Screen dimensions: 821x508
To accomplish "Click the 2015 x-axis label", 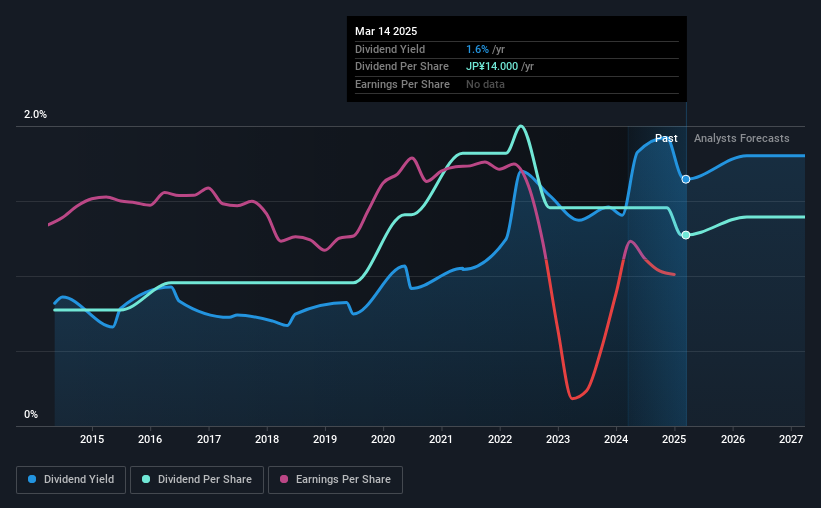I will (x=92, y=439).
